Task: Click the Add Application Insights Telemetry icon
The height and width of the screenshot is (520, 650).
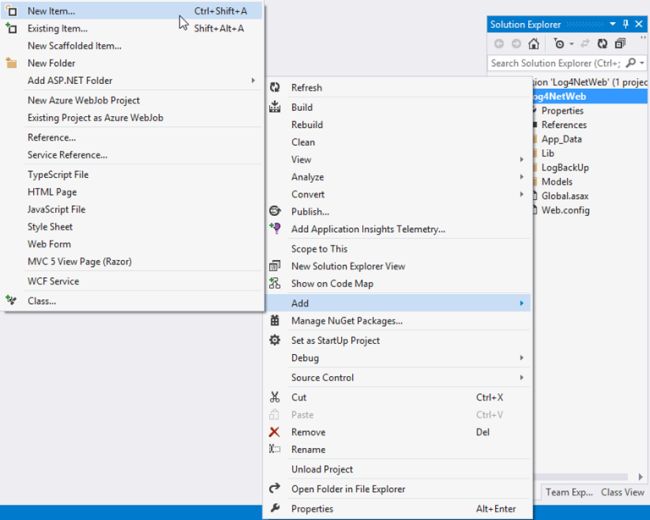Action: click(x=275, y=228)
